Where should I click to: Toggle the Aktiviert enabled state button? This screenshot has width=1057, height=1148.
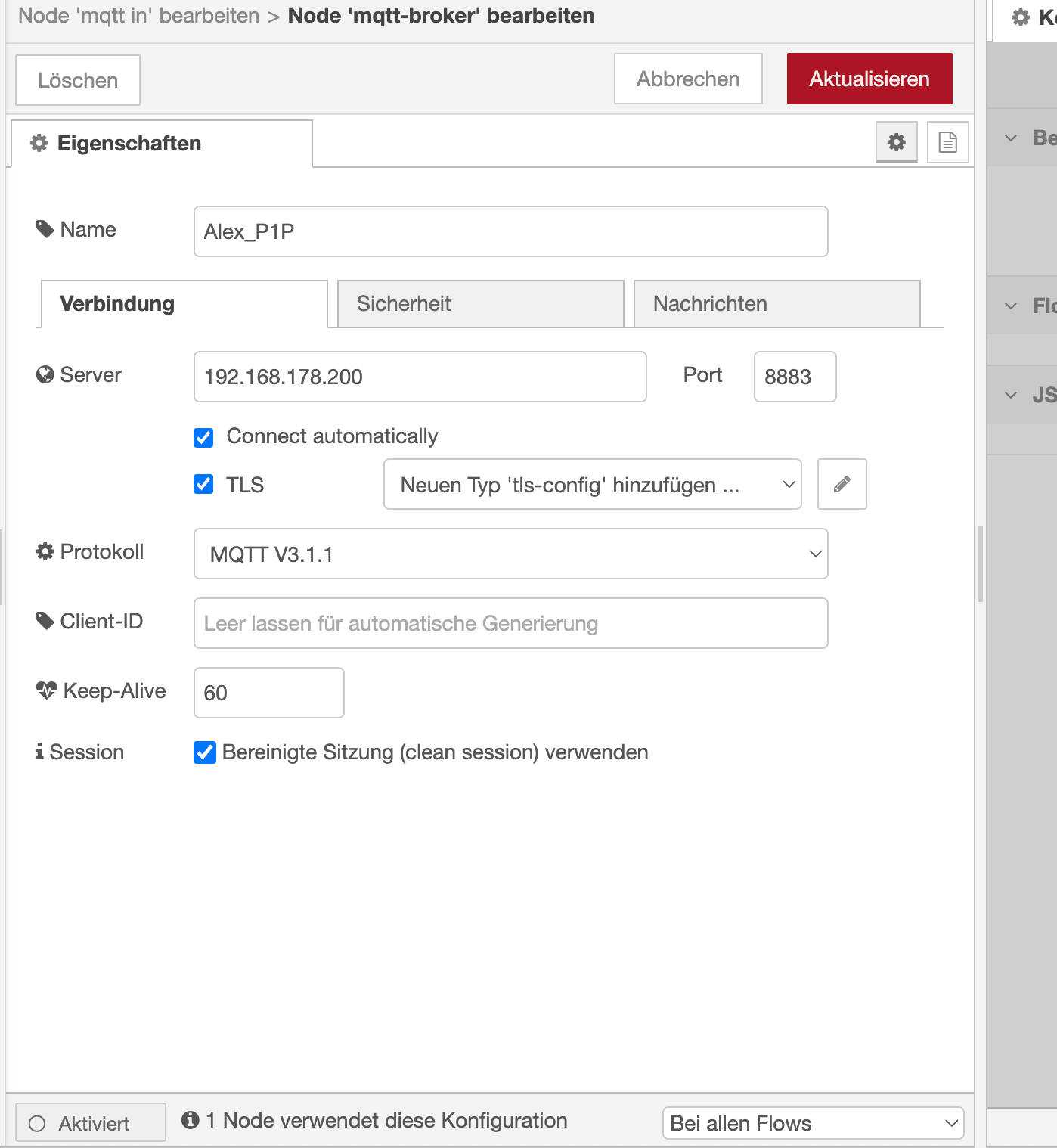pos(91,1123)
